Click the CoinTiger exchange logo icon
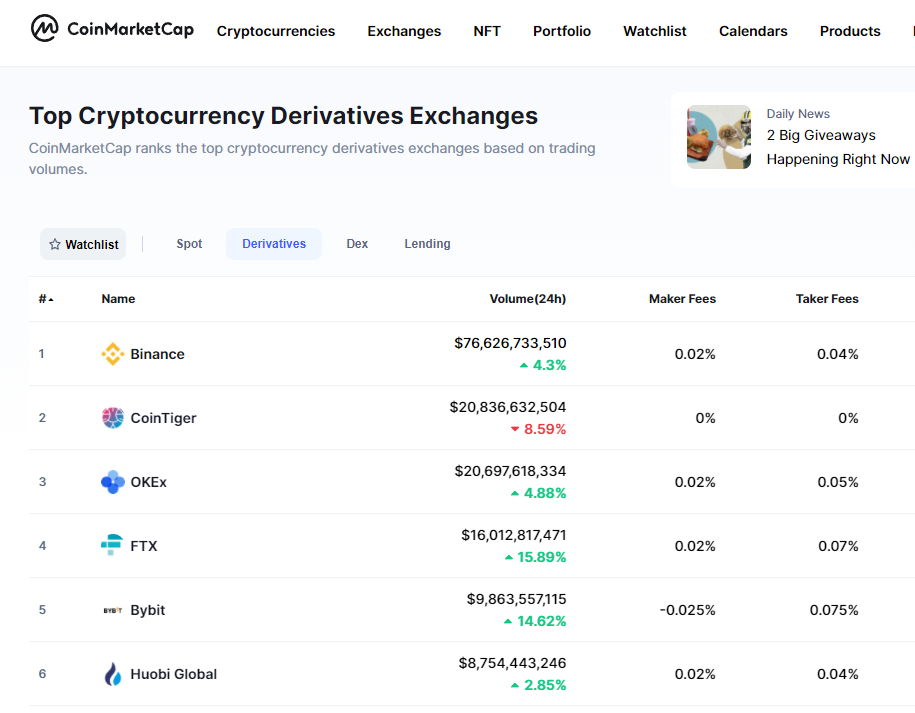915x713 pixels. [x=113, y=418]
